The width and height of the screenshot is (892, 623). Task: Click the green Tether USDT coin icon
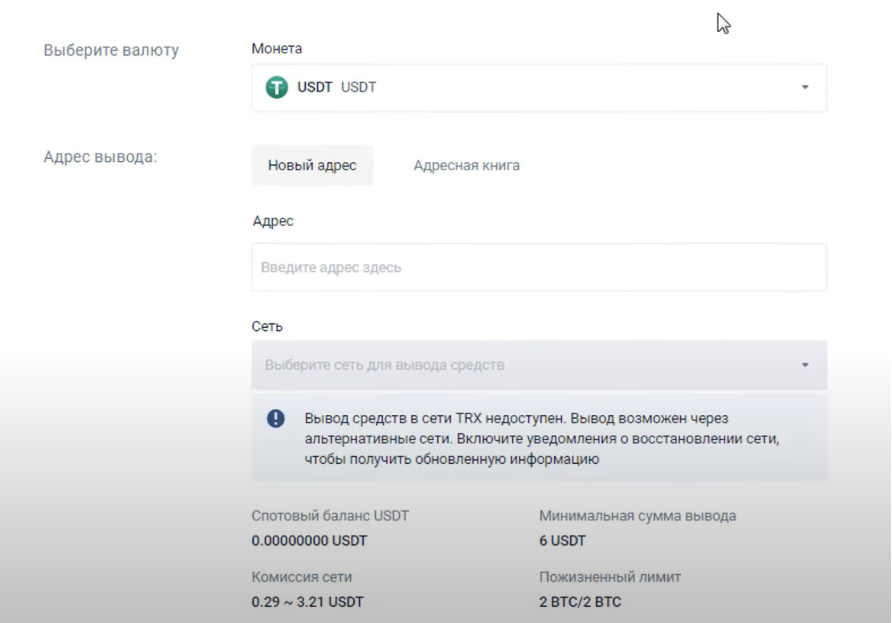coord(277,88)
